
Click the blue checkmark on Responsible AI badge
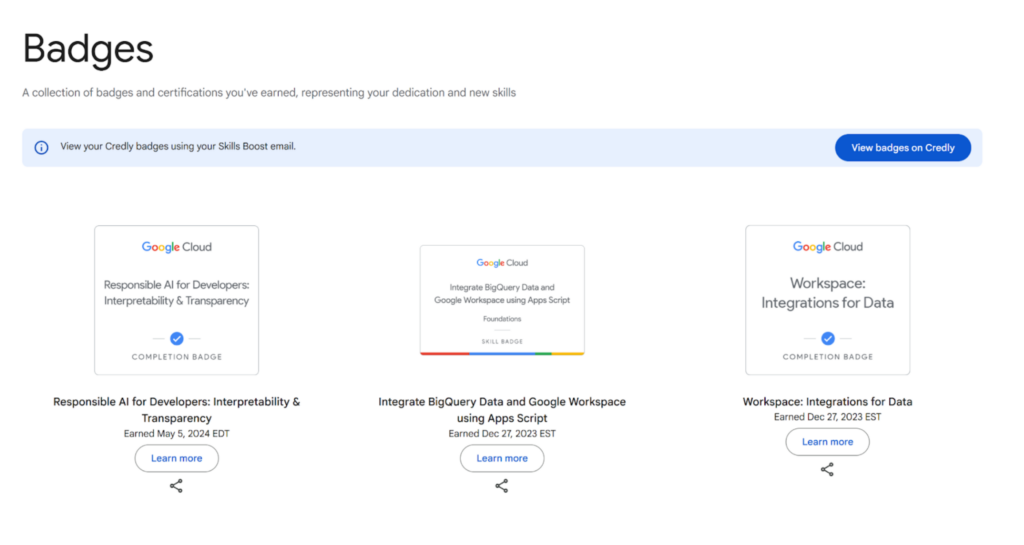click(176, 338)
